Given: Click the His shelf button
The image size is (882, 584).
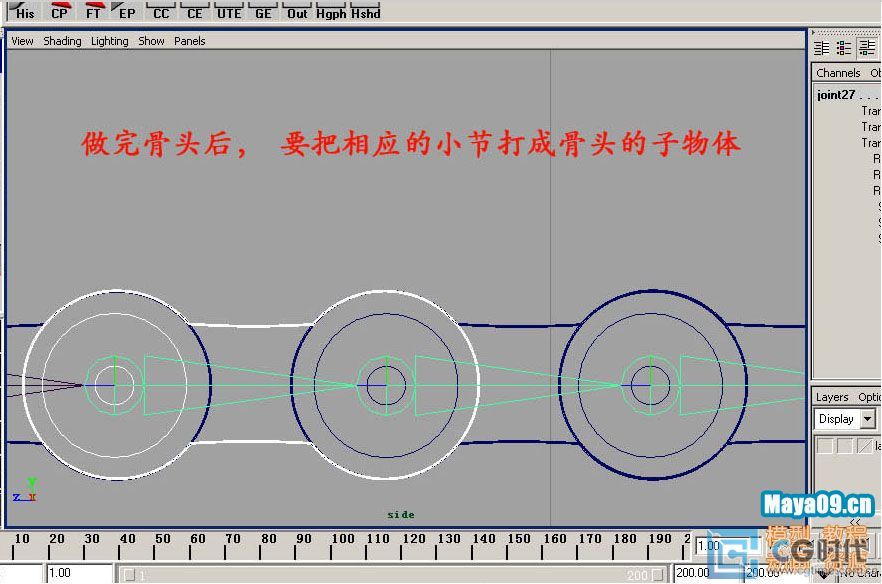Looking at the screenshot, I should click(24, 11).
